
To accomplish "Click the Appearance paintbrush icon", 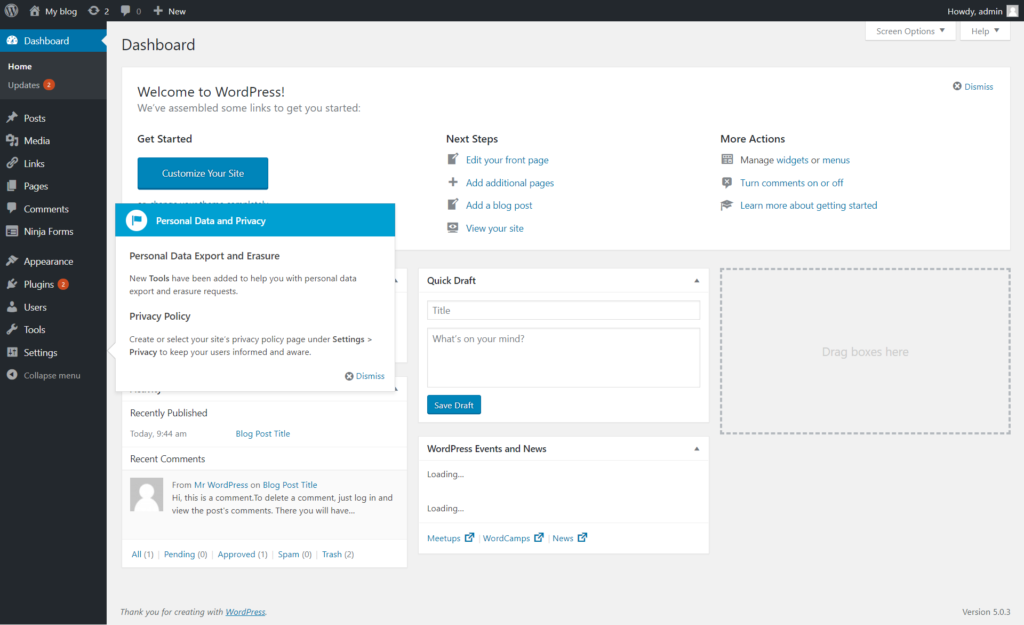I will click(12, 261).
